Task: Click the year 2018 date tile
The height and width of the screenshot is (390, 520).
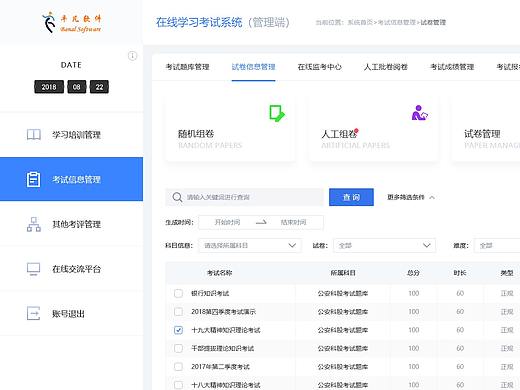Action: coord(49,87)
